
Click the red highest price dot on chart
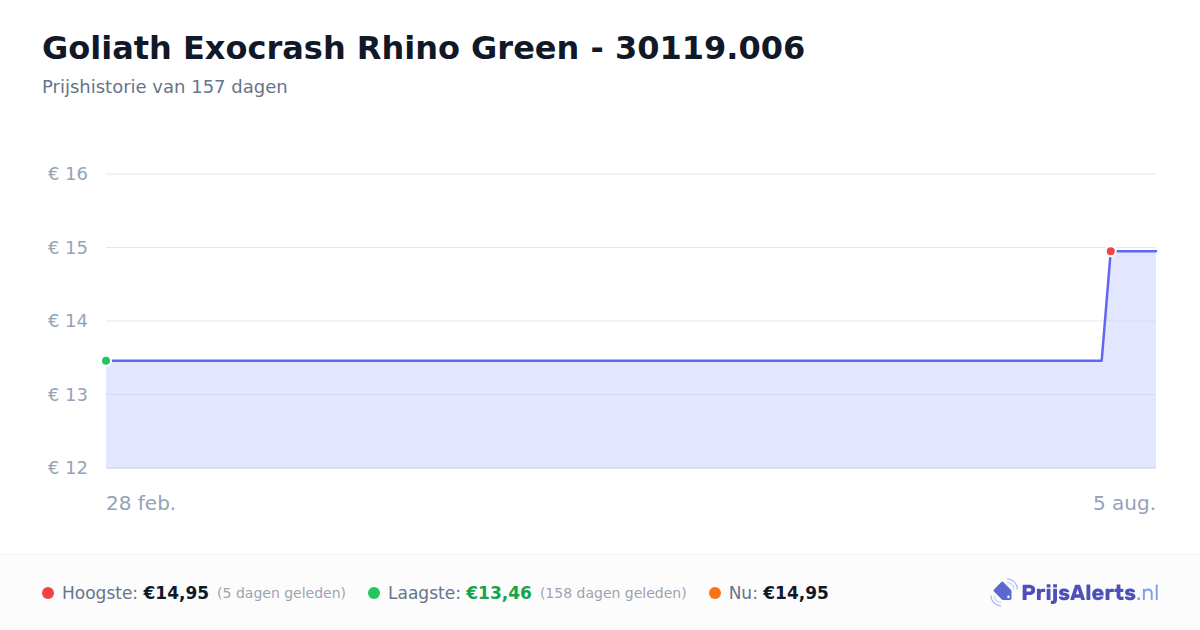coord(1110,251)
